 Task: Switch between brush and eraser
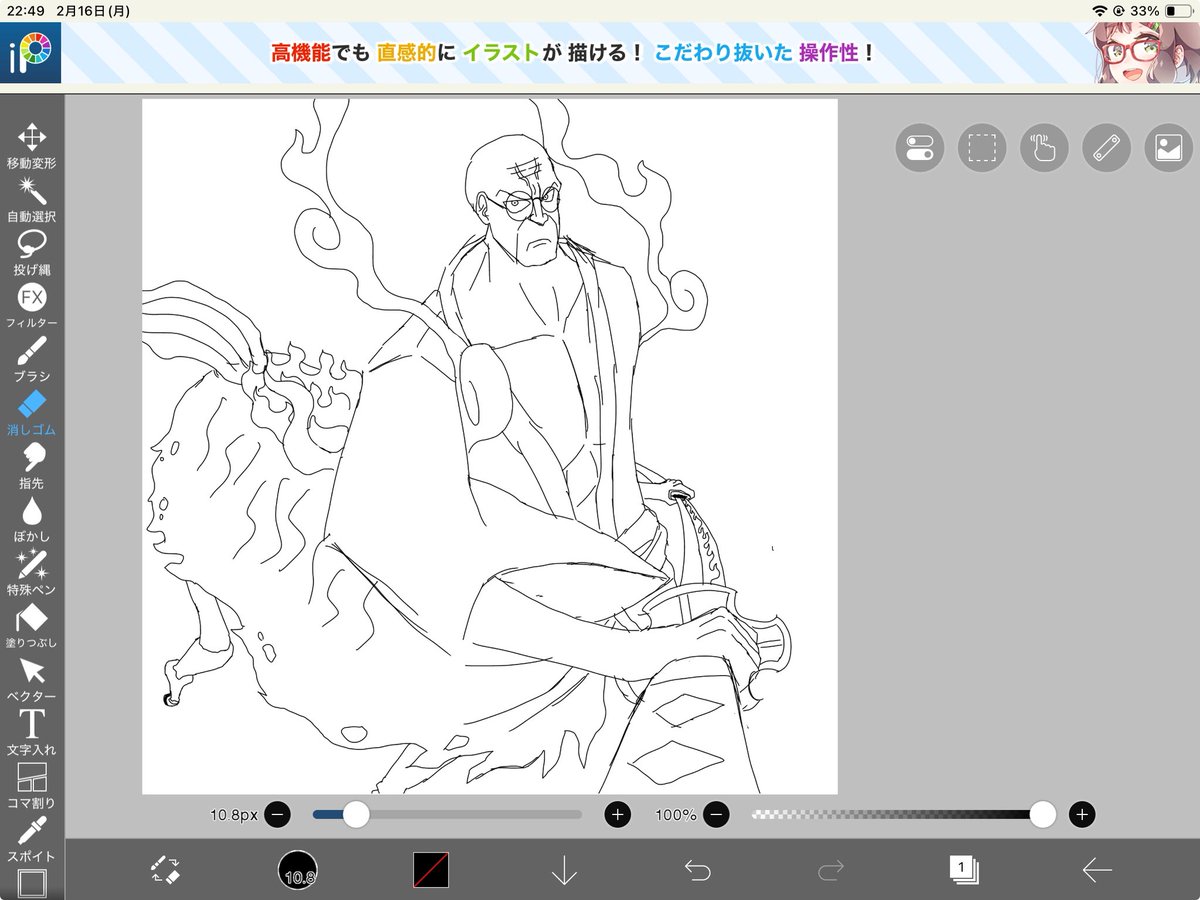pos(165,870)
